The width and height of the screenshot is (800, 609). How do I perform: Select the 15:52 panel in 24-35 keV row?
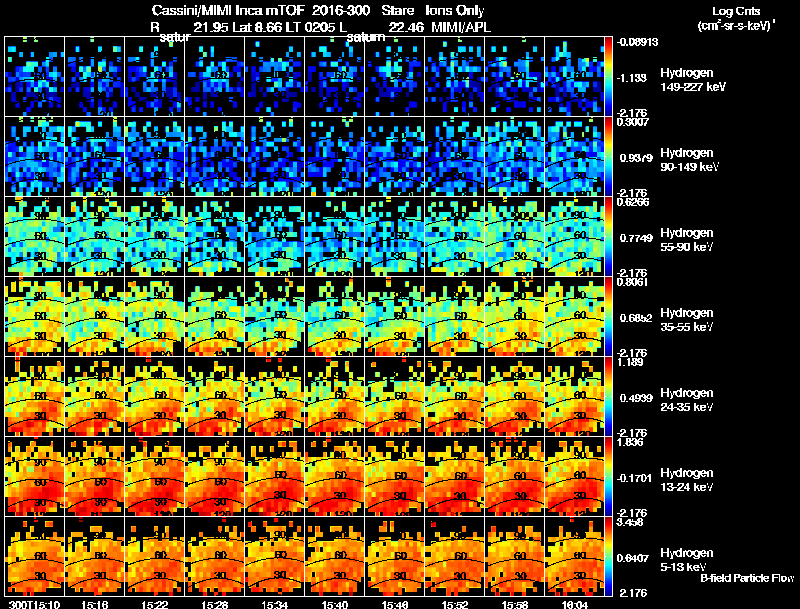455,396
